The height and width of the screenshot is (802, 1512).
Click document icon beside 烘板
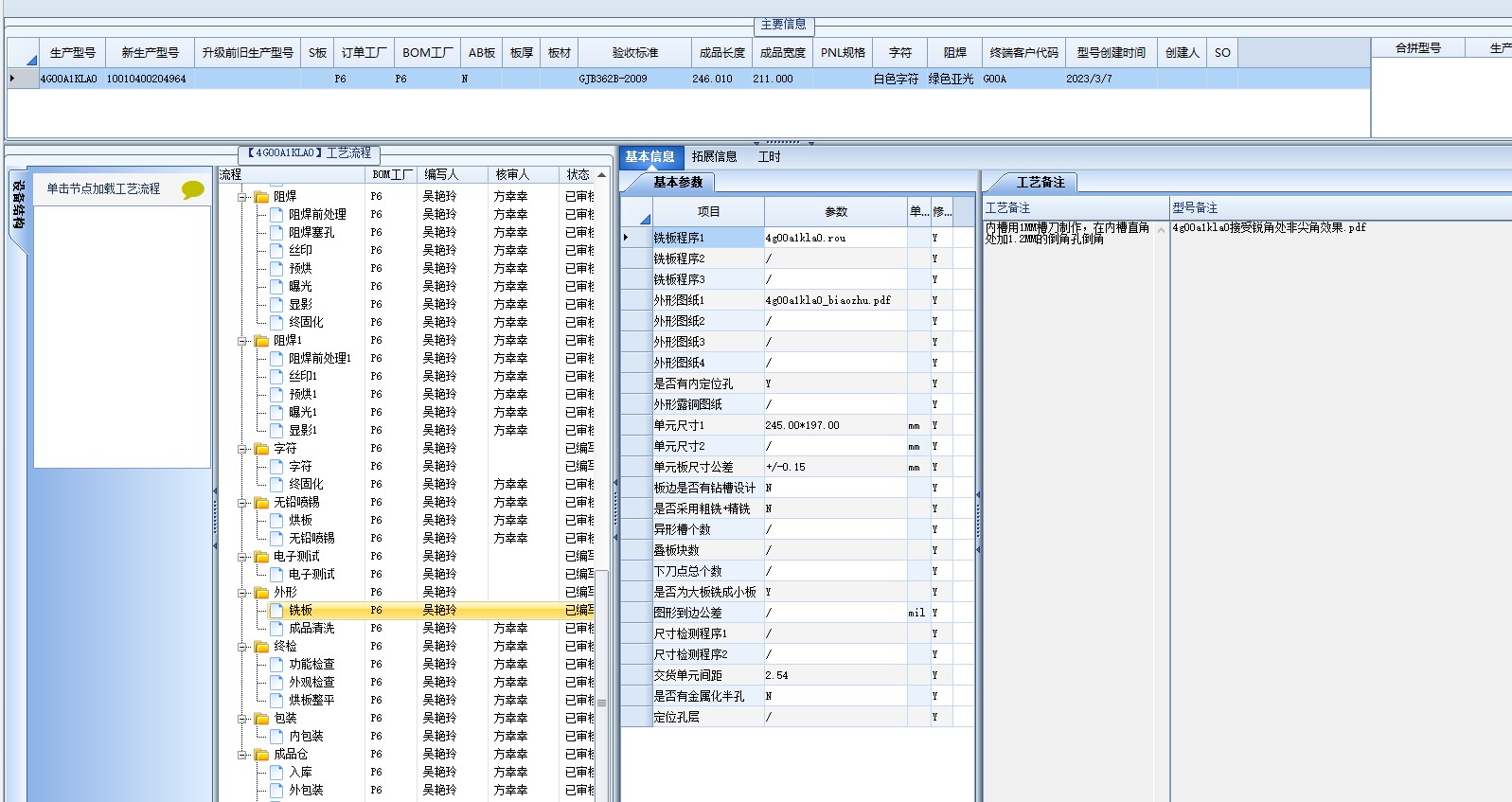276,521
